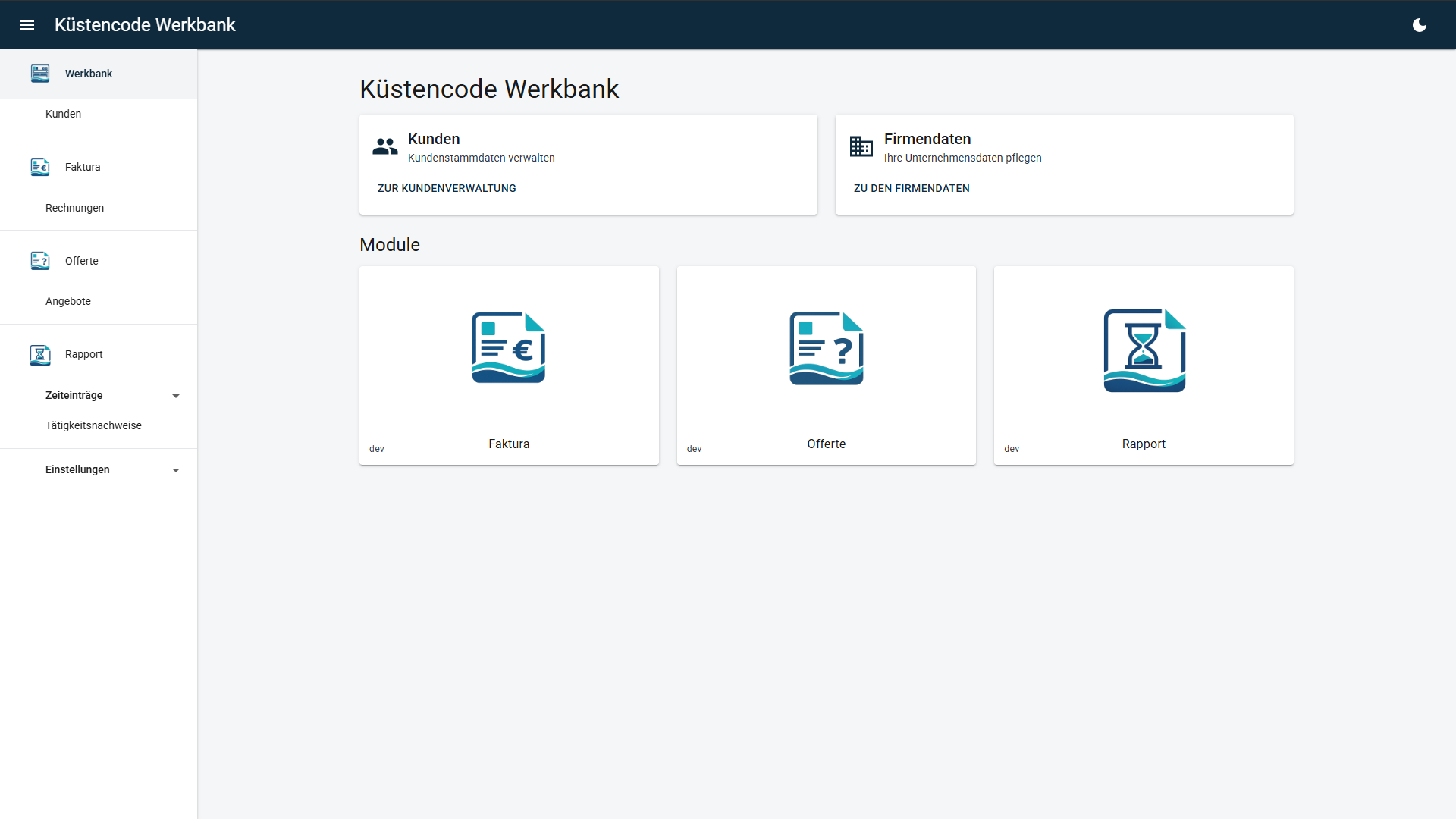Collapse the Rapport navigation group
1456x819 pixels.
coord(83,354)
